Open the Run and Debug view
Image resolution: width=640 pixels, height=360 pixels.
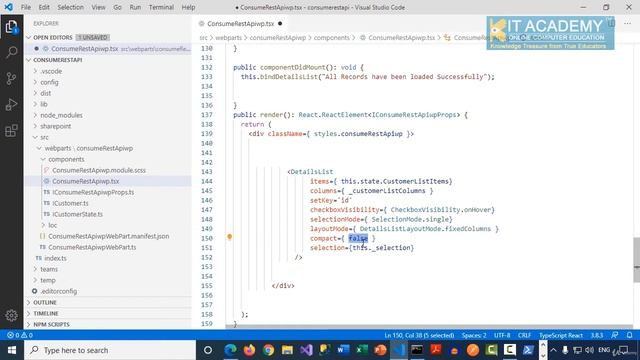click(x=11, y=104)
